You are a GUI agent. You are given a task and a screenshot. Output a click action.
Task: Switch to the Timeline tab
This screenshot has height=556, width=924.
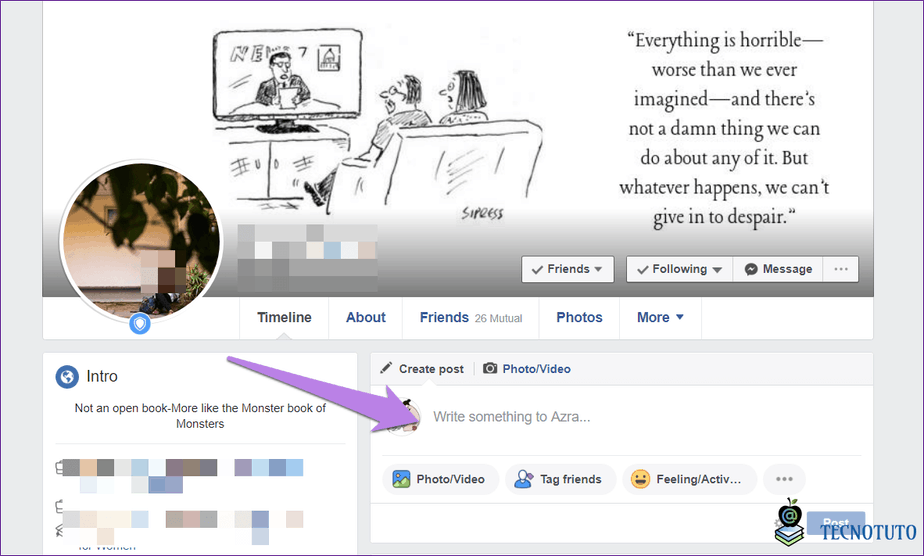[x=284, y=317]
